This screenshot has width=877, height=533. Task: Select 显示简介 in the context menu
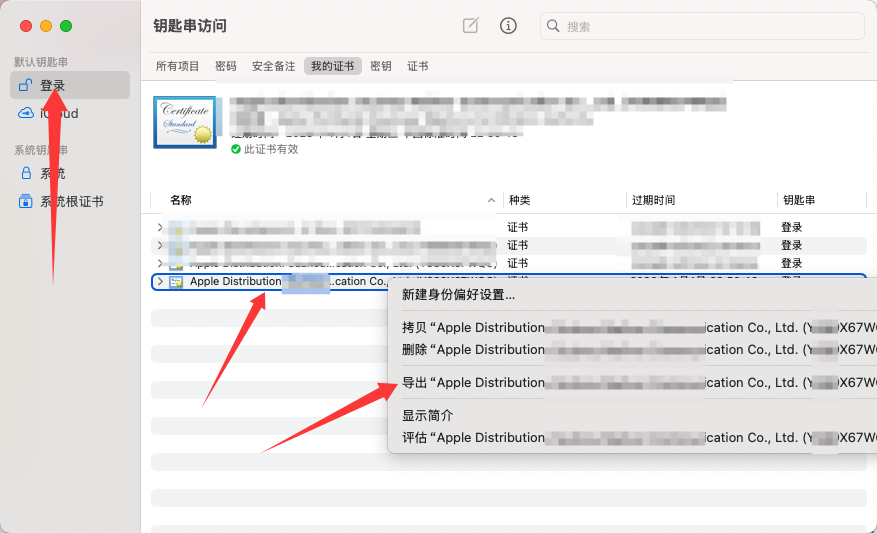coord(427,416)
